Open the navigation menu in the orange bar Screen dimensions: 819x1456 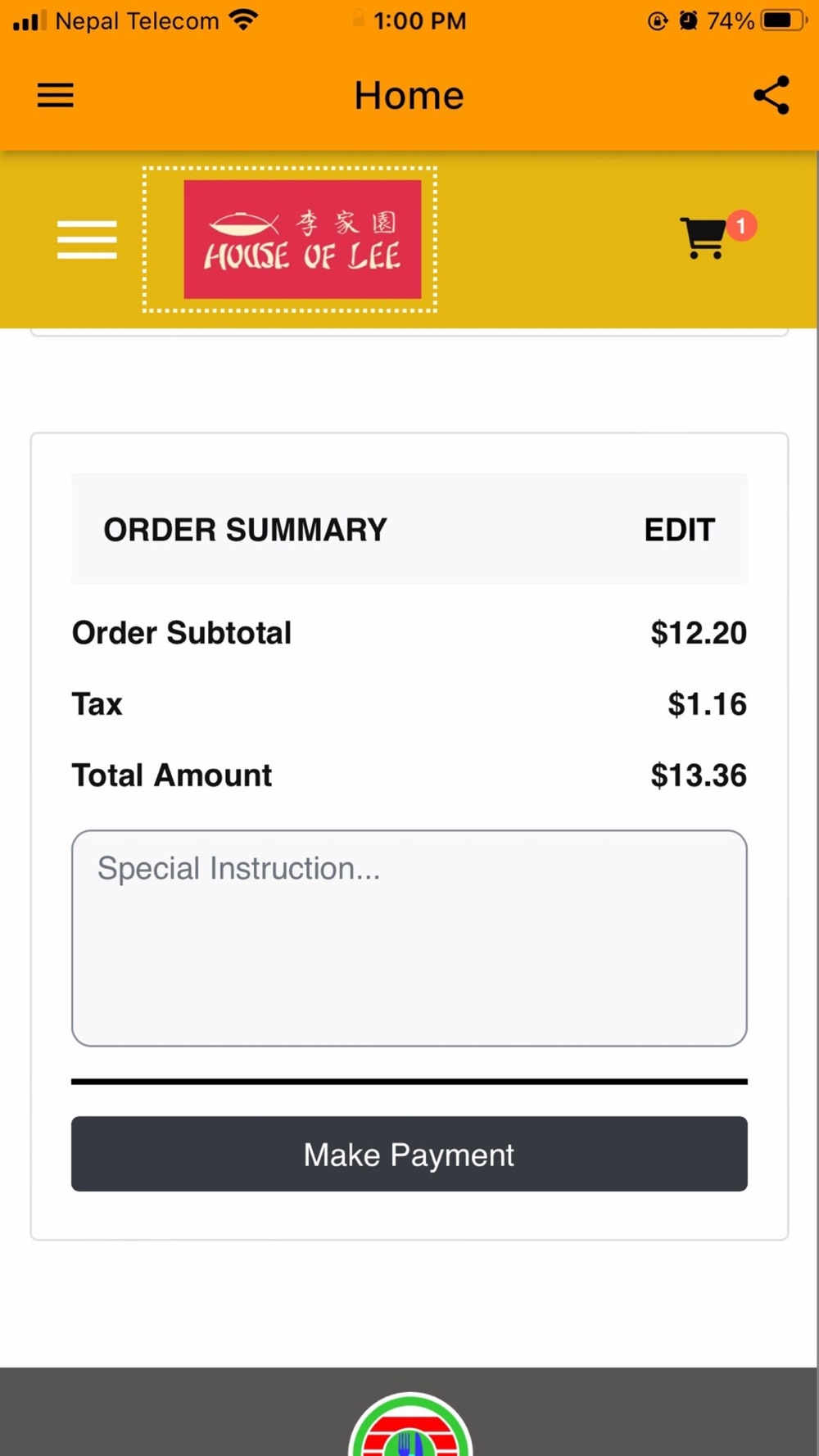[56, 95]
